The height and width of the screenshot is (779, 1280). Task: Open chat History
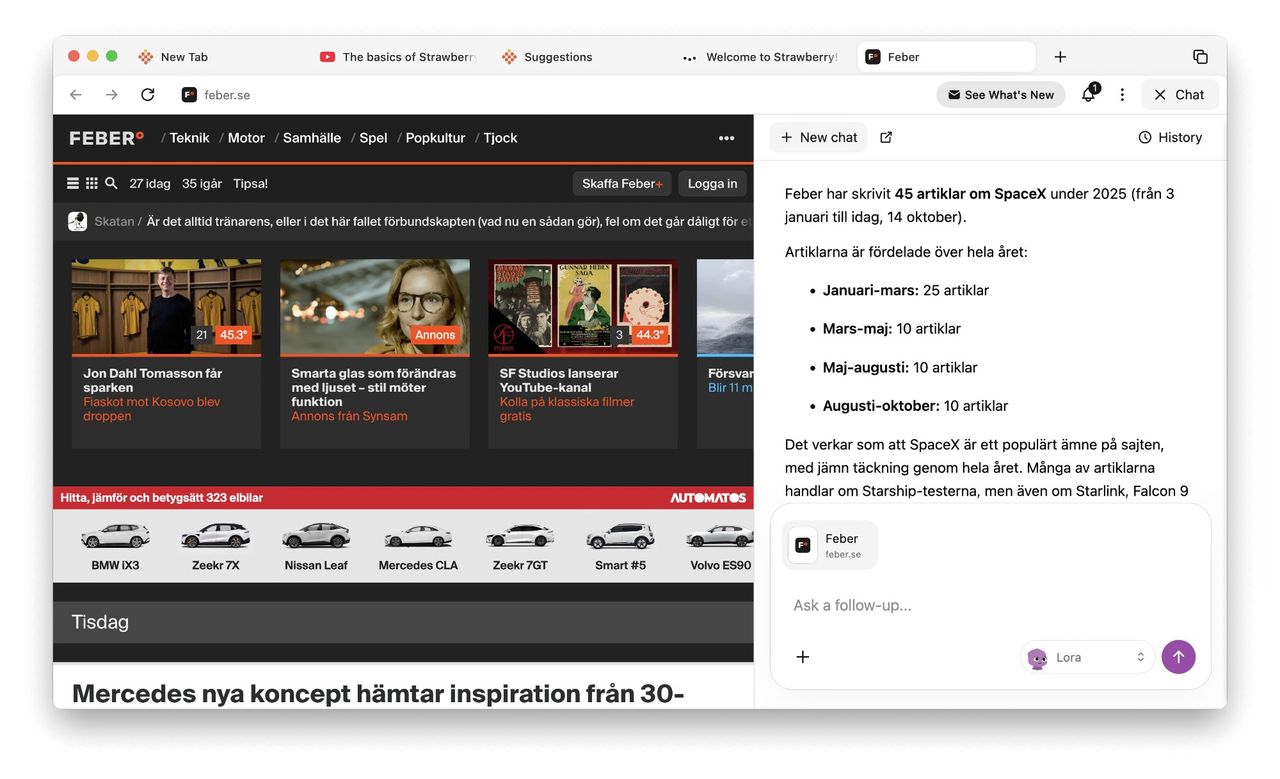1169,137
